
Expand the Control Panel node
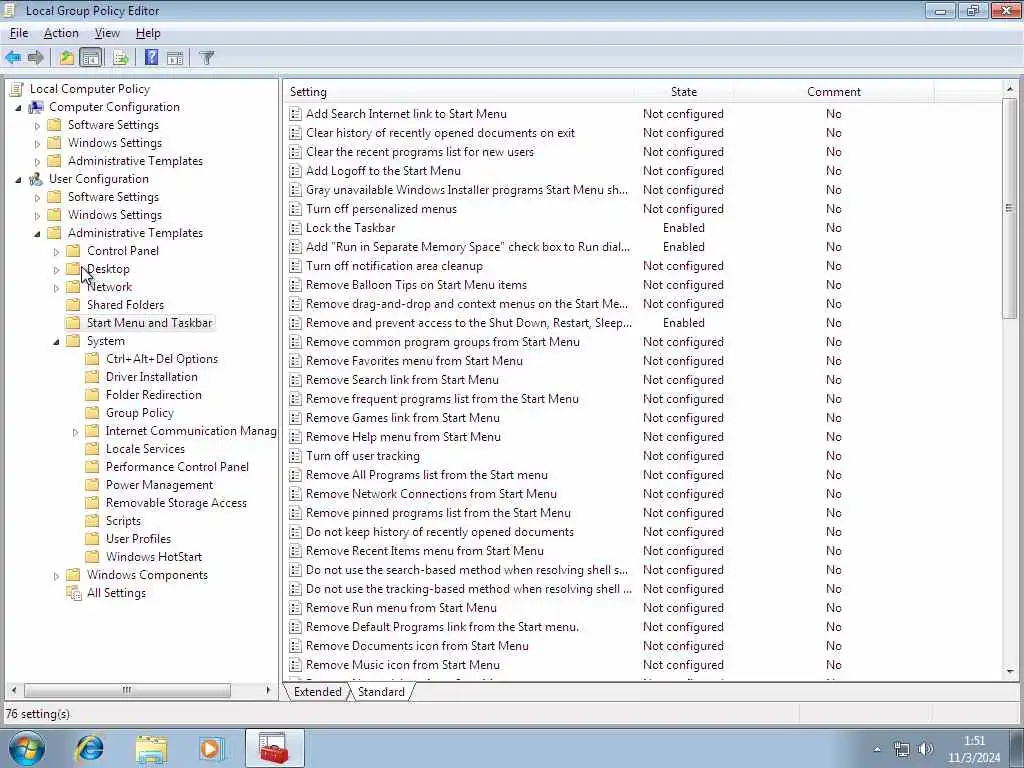pyautogui.click(x=56, y=251)
